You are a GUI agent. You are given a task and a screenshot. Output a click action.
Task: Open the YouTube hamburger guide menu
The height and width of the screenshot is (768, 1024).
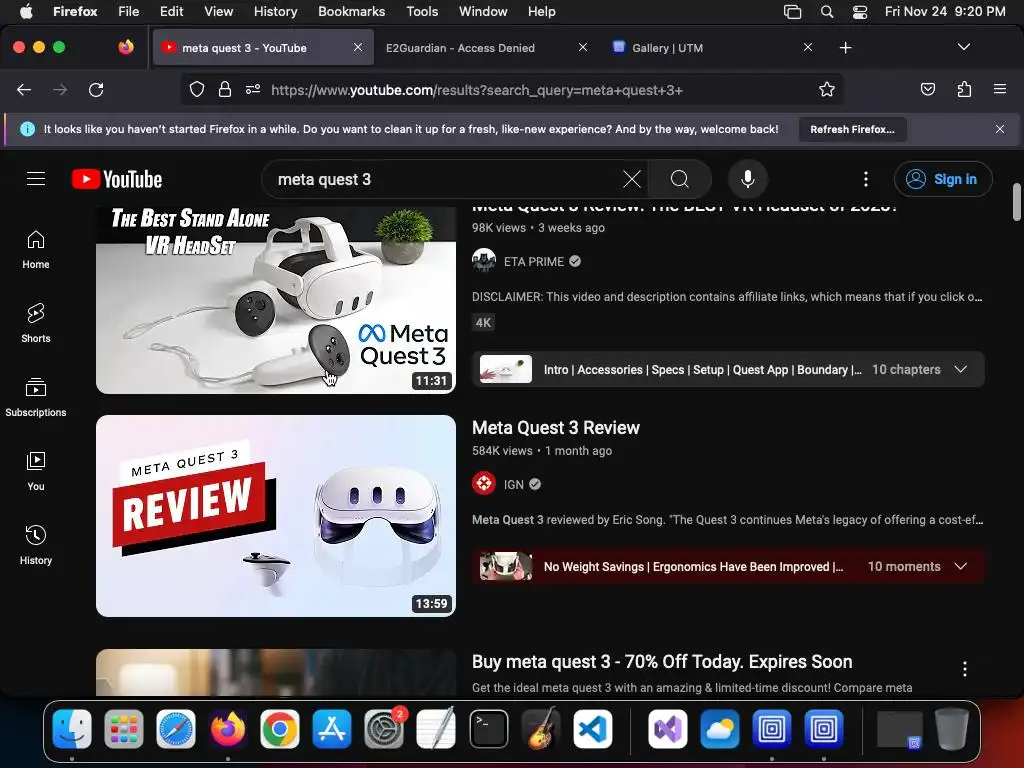coord(36,179)
